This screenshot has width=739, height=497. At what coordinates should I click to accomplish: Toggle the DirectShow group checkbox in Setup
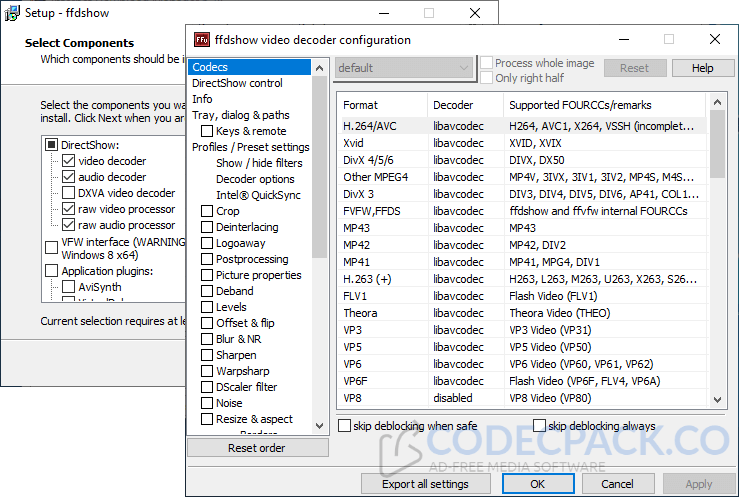coord(51,145)
